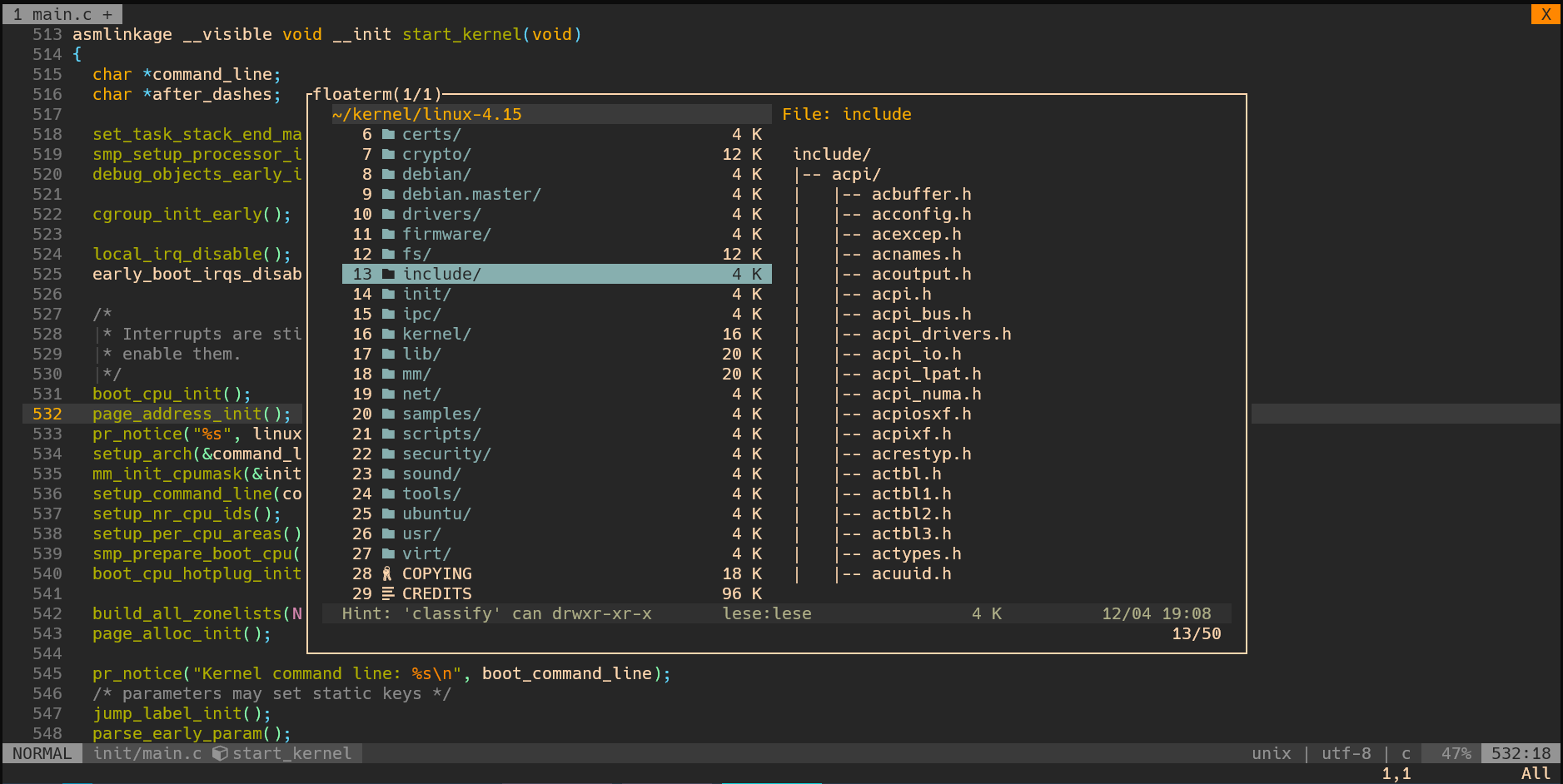The image size is (1563, 784).
Task: Click the folder icon of highlighted include/
Action: click(388, 274)
